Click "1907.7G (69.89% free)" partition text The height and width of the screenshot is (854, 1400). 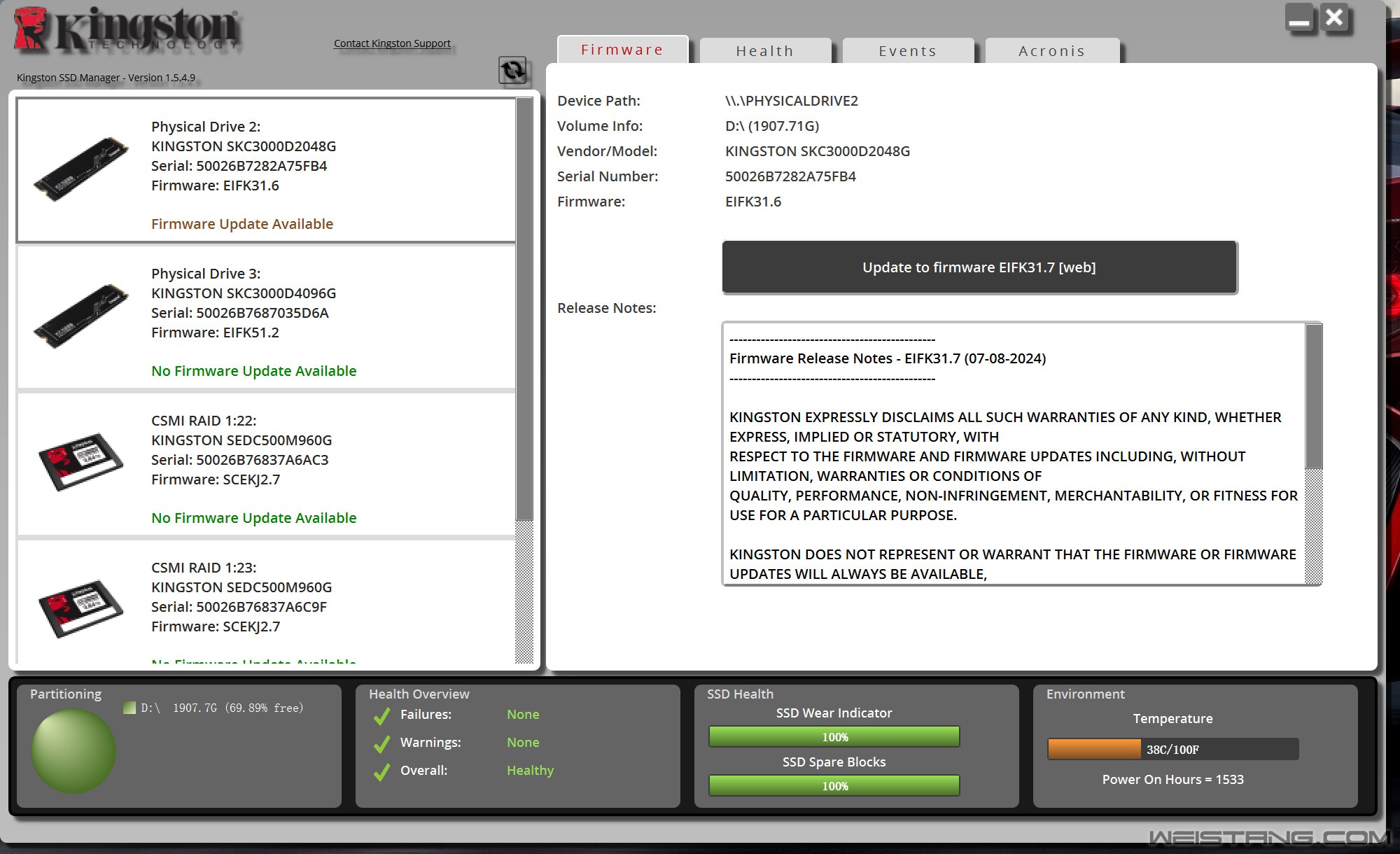coord(238,708)
